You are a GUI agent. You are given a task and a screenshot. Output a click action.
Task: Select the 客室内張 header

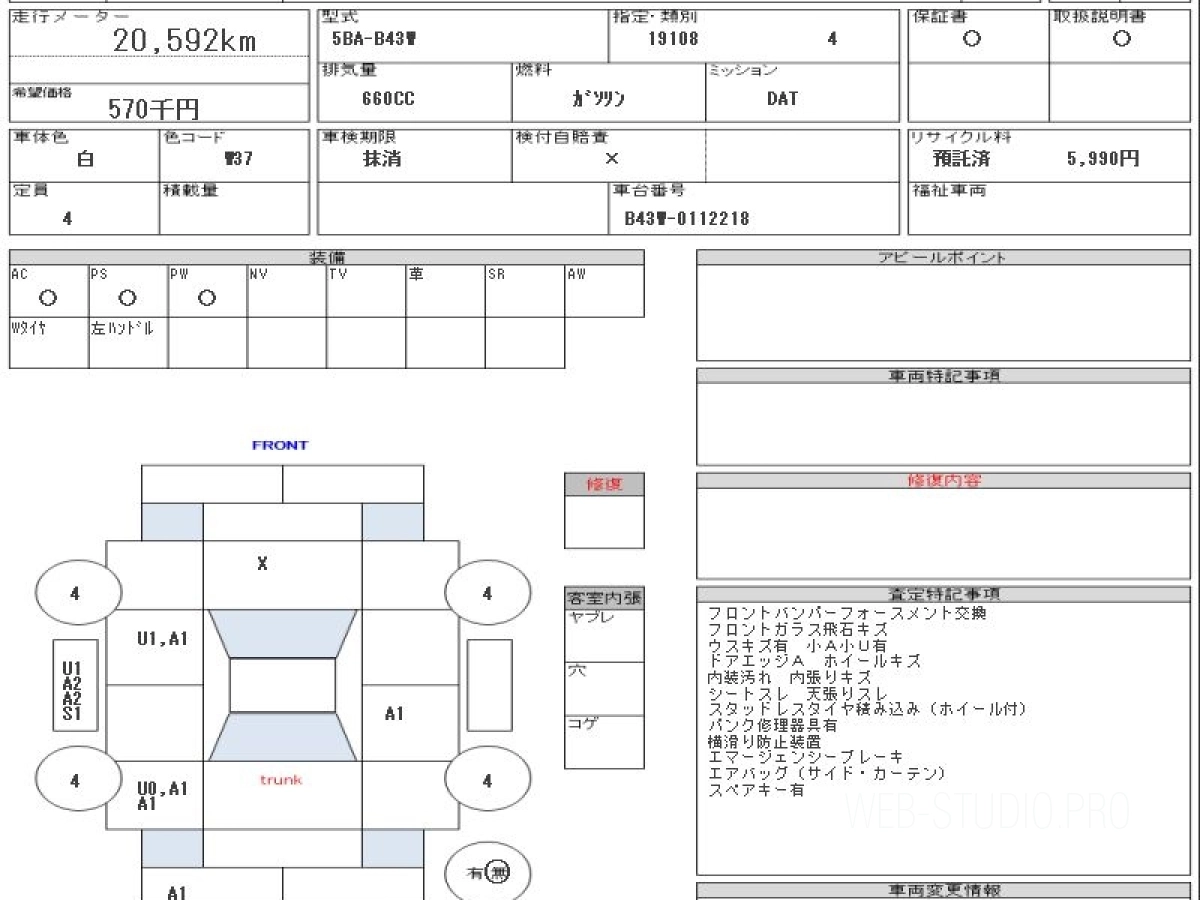click(x=604, y=599)
